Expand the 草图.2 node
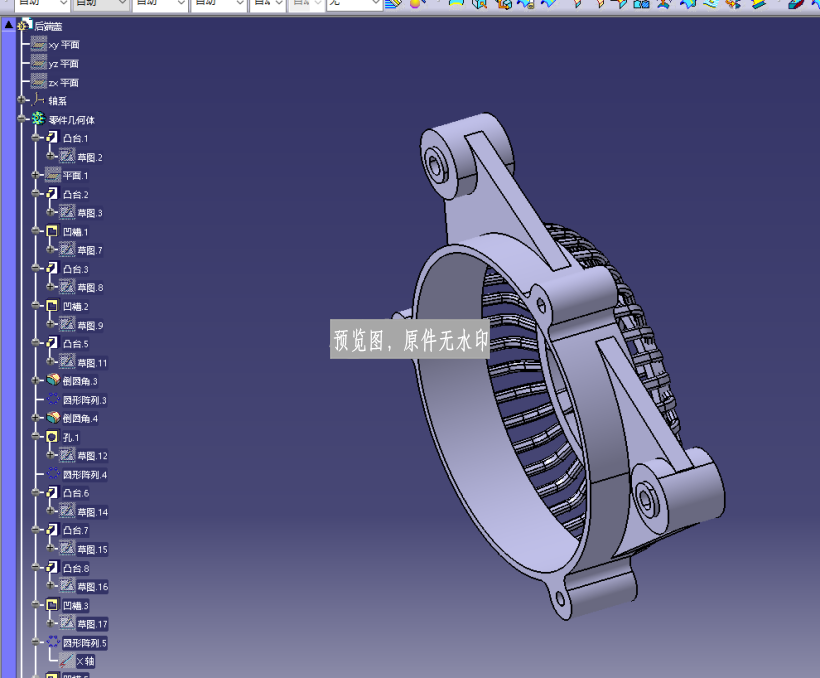Image resolution: width=820 pixels, height=678 pixels. point(50,156)
